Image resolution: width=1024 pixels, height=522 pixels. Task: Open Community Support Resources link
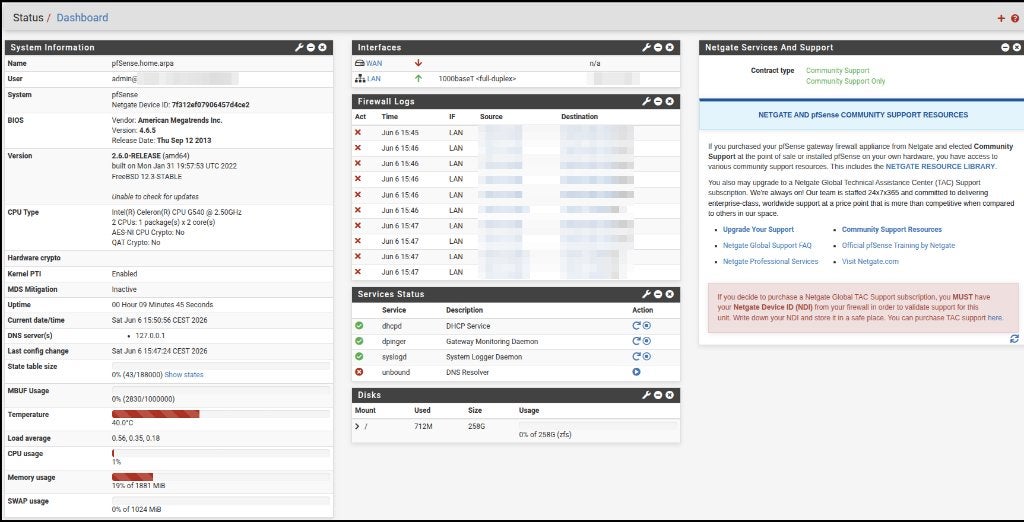point(891,229)
